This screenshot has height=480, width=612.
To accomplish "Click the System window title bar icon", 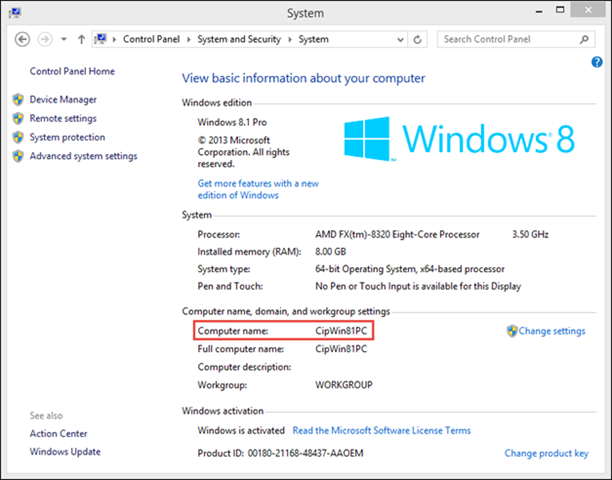I will click(x=15, y=13).
